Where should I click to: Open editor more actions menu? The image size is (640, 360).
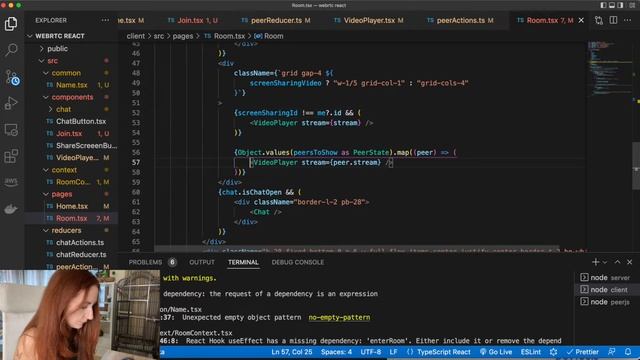pyautogui.click(x=627, y=20)
